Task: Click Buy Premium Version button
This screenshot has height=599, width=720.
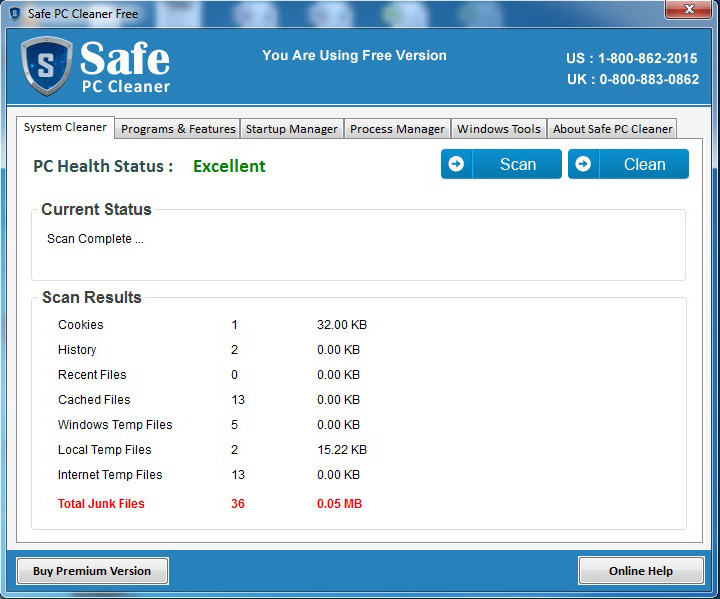Action: (x=92, y=571)
